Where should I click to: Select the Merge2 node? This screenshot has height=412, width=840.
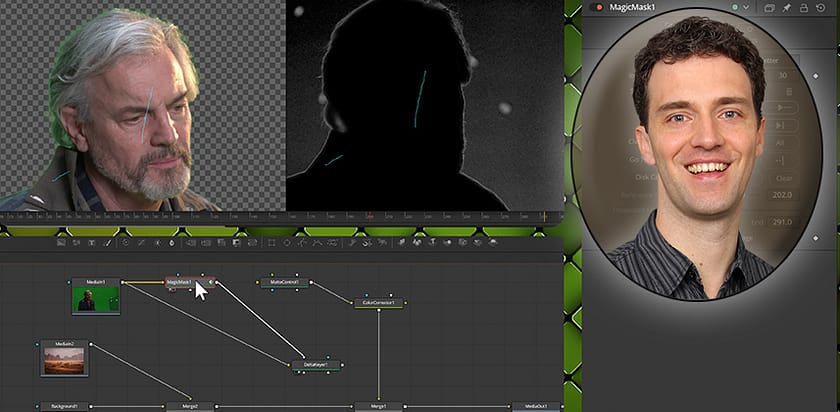(190, 407)
